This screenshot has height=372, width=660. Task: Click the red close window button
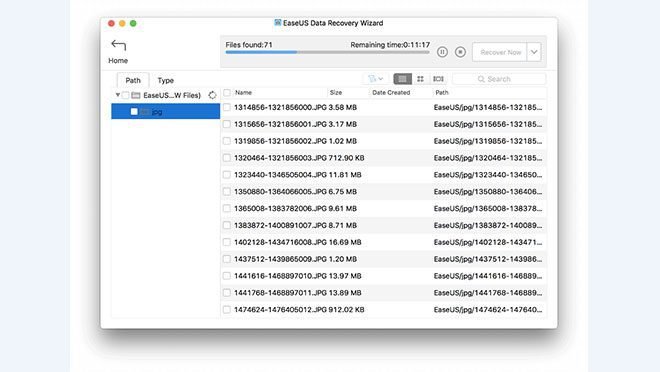111,23
